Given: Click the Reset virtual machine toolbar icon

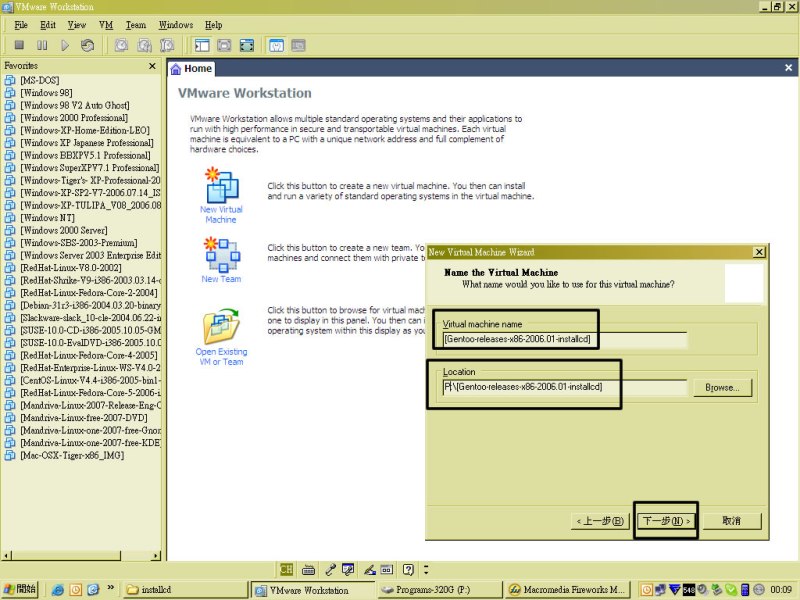Looking at the screenshot, I should coord(87,45).
